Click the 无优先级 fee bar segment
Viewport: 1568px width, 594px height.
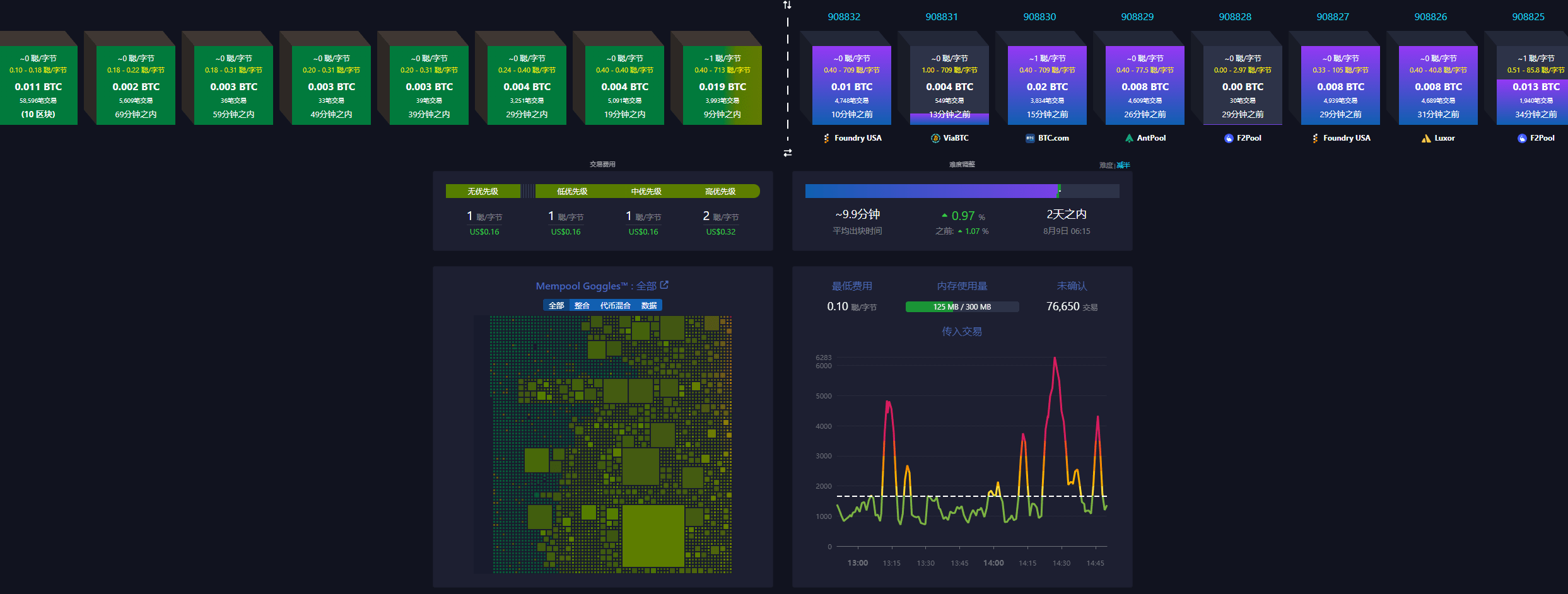pos(483,191)
